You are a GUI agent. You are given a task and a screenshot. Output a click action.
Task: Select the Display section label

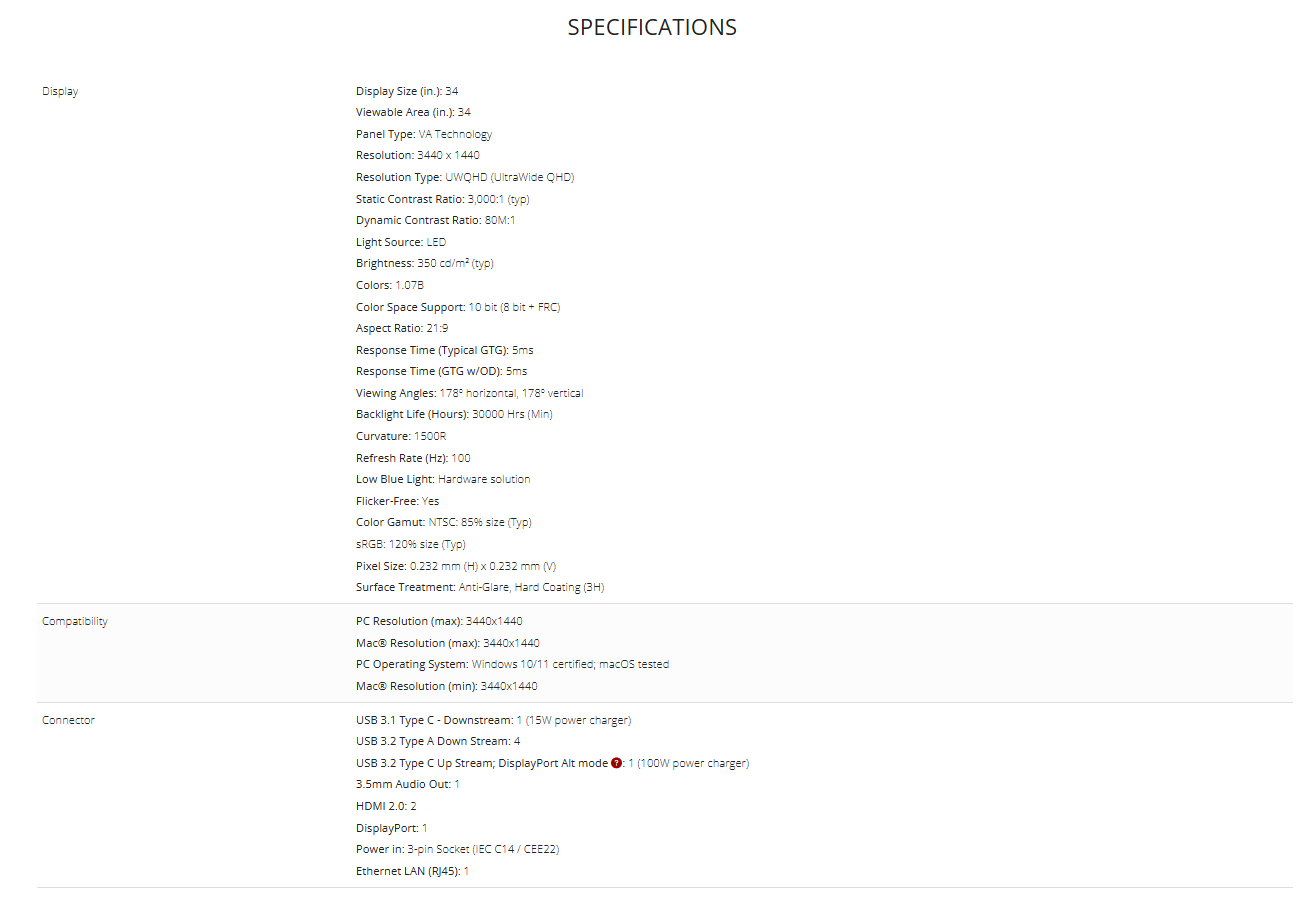pos(60,91)
